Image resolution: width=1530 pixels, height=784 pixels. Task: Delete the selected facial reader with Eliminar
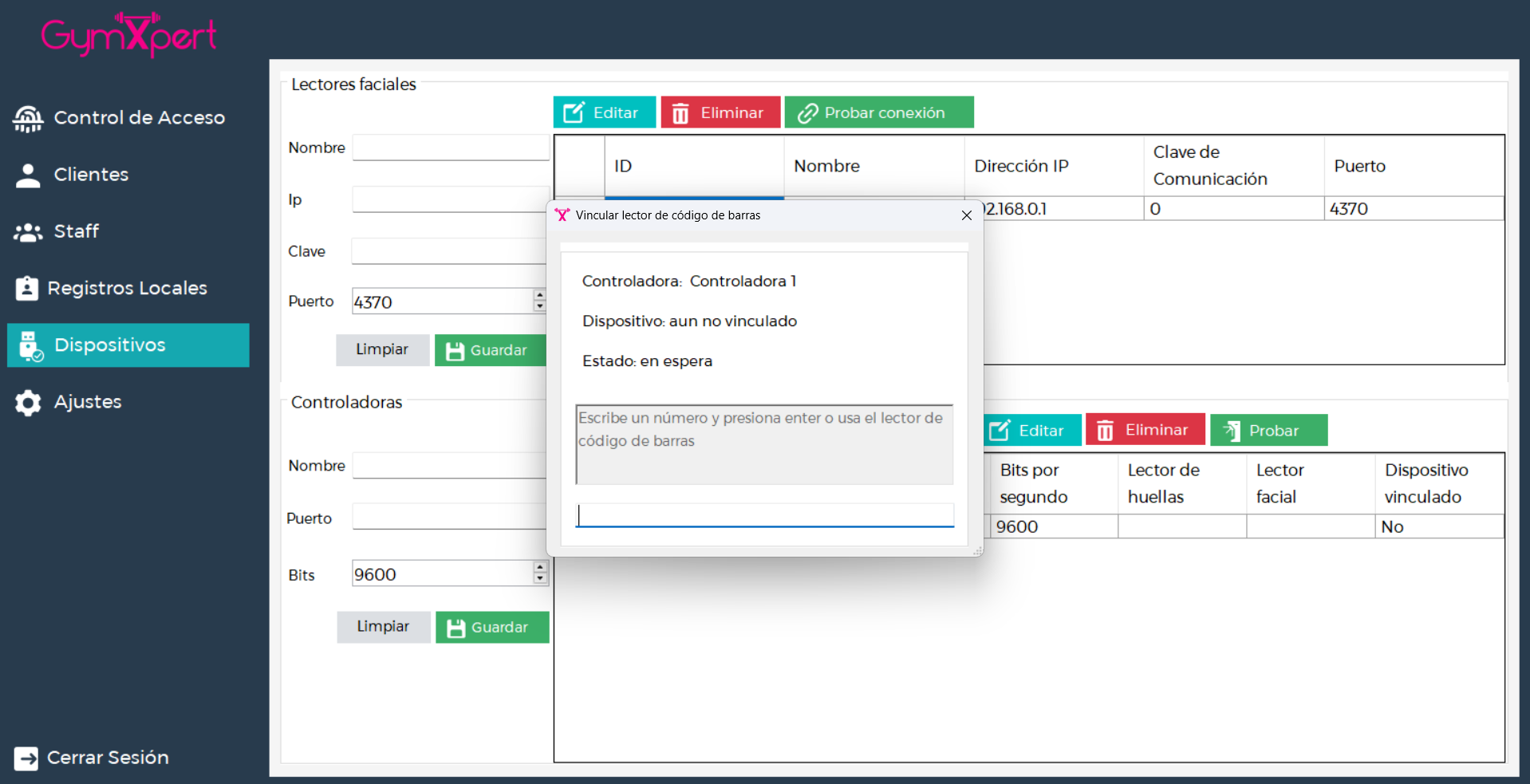pyautogui.click(x=719, y=112)
